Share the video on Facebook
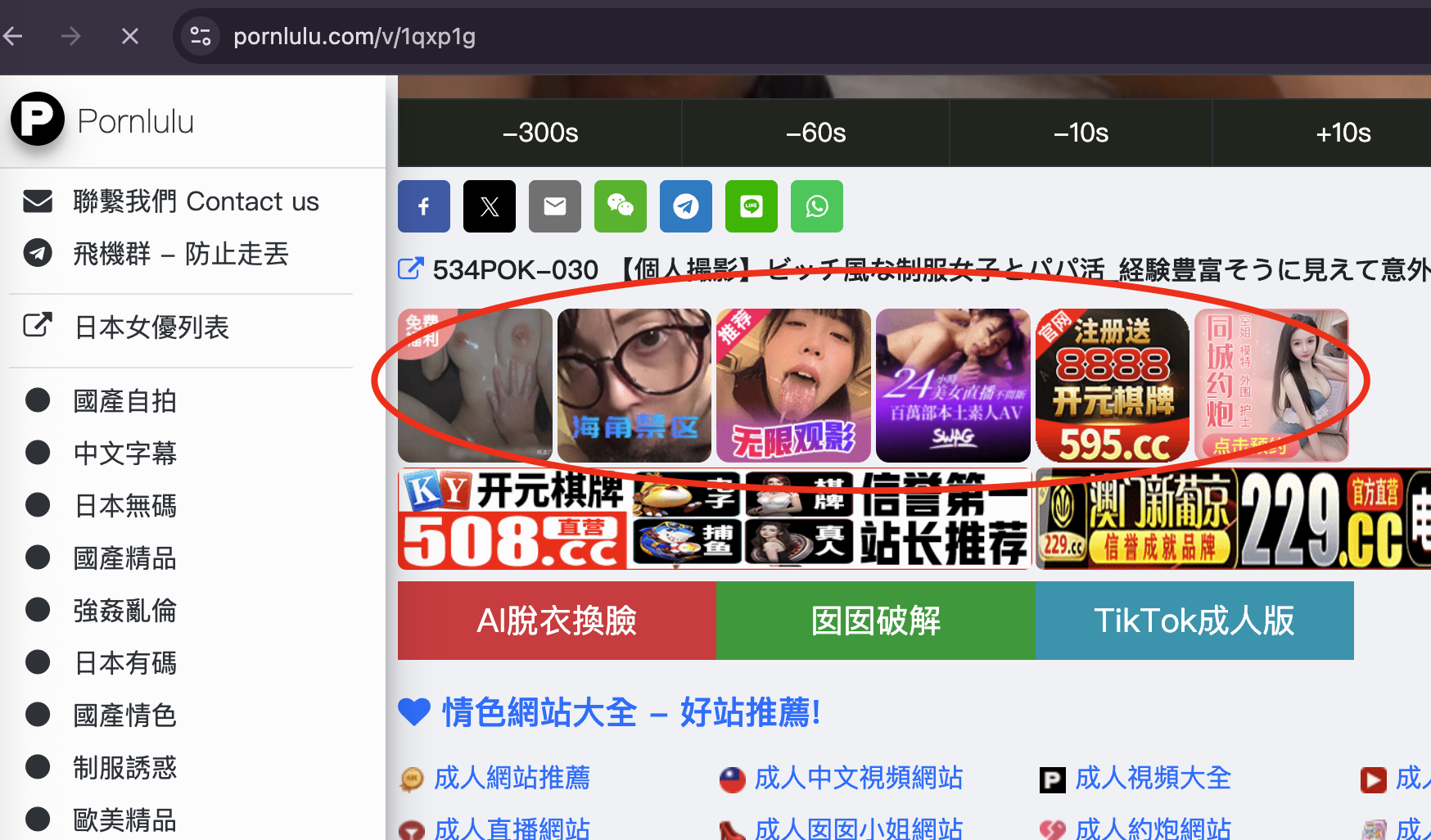 [423, 206]
